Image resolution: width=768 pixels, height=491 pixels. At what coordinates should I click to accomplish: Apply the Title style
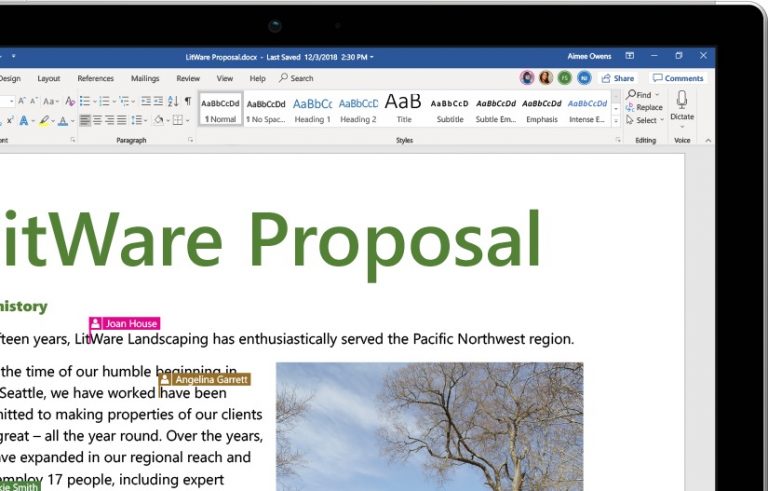[x=404, y=109]
